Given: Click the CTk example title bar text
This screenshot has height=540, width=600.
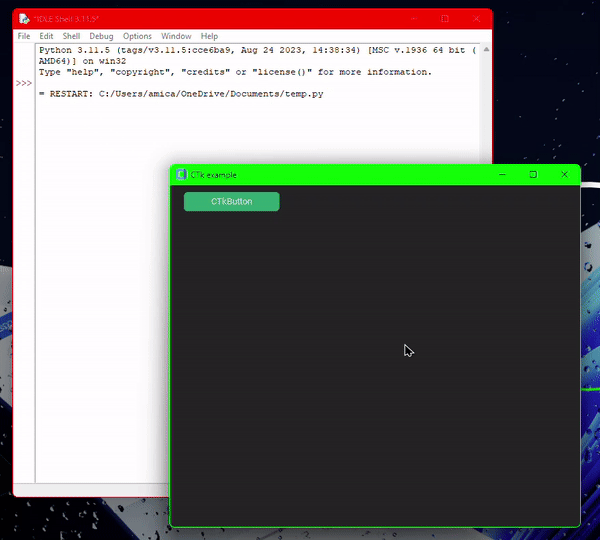Looking at the screenshot, I should click(214, 175).
